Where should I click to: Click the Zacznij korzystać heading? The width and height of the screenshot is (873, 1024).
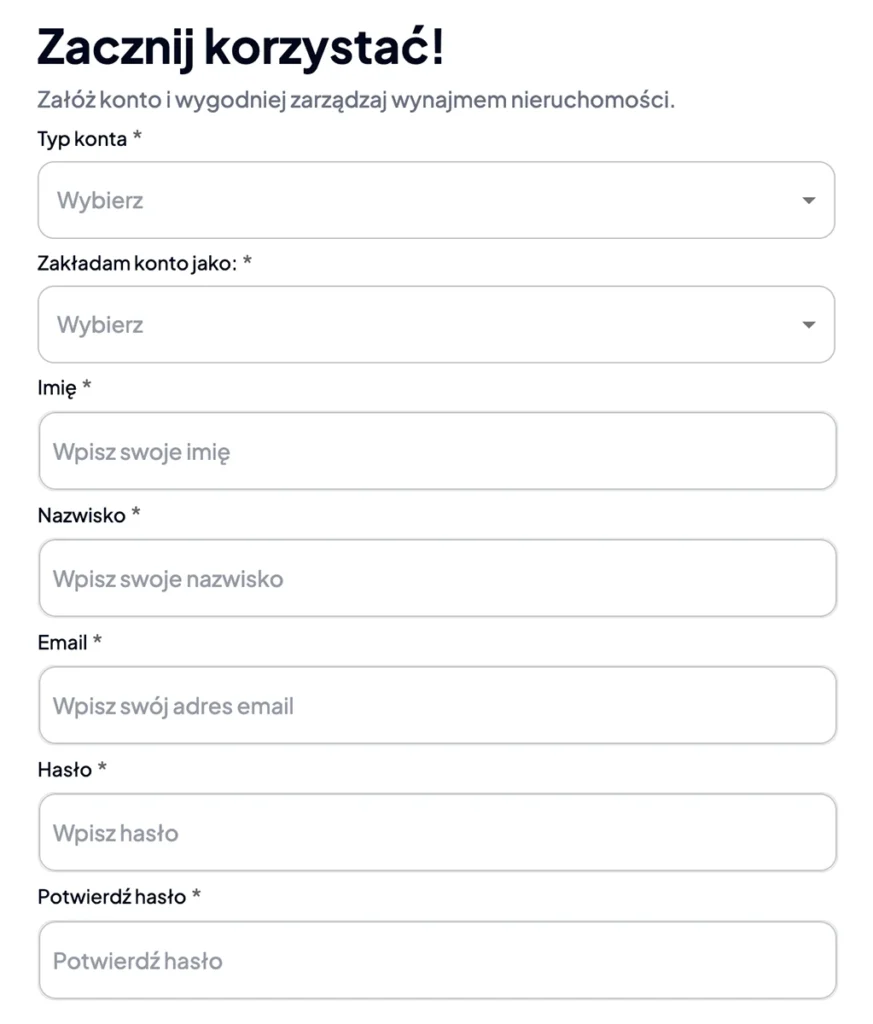coord(240,48)
